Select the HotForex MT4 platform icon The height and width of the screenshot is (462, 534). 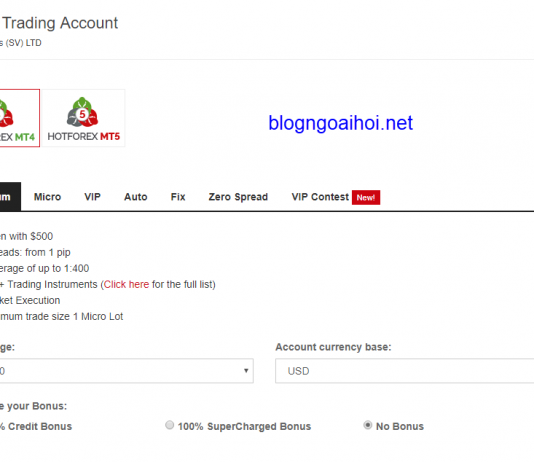19,118
